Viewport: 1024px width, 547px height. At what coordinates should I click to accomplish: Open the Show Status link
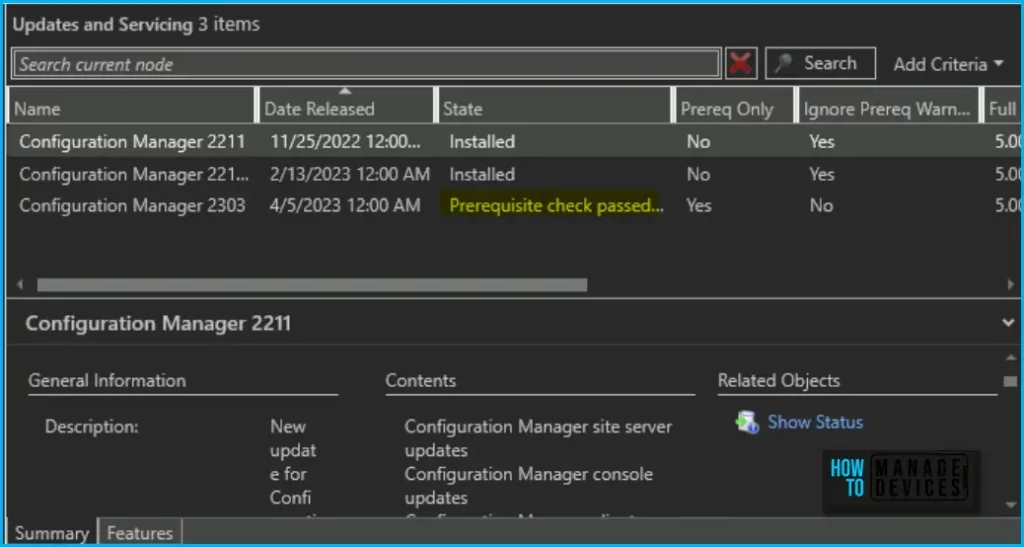pos(814,422)
